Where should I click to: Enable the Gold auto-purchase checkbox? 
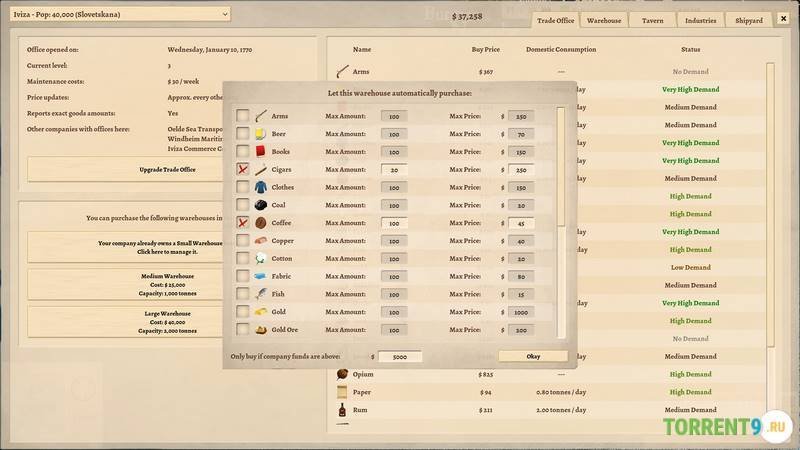[243, 312]
